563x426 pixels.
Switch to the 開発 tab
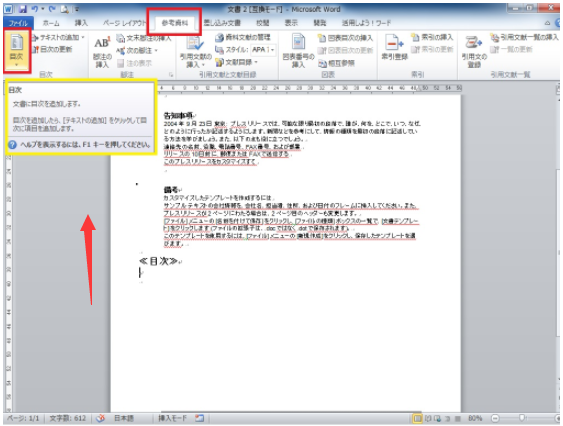point(320,23)
